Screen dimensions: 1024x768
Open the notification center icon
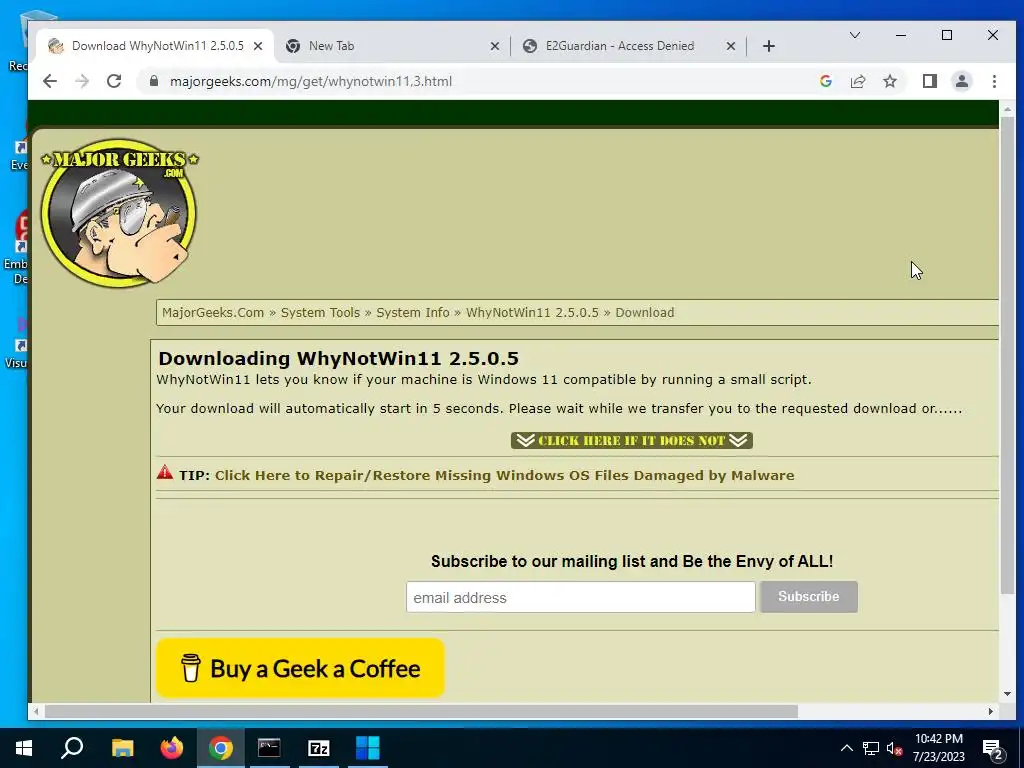click(x=993, y=748)
